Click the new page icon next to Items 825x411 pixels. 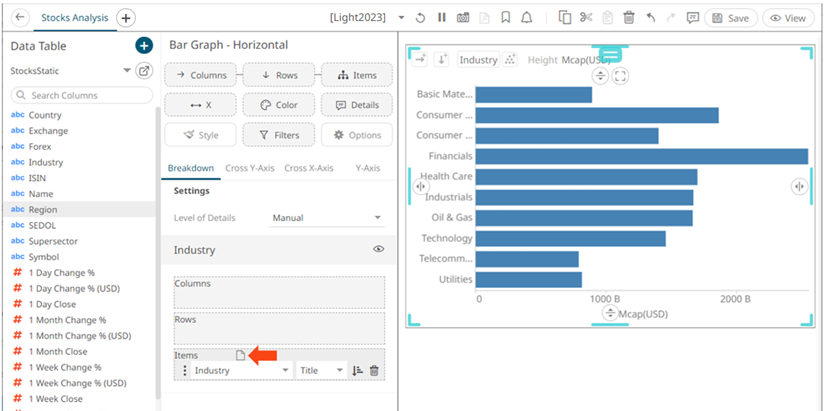pos(240,356)
